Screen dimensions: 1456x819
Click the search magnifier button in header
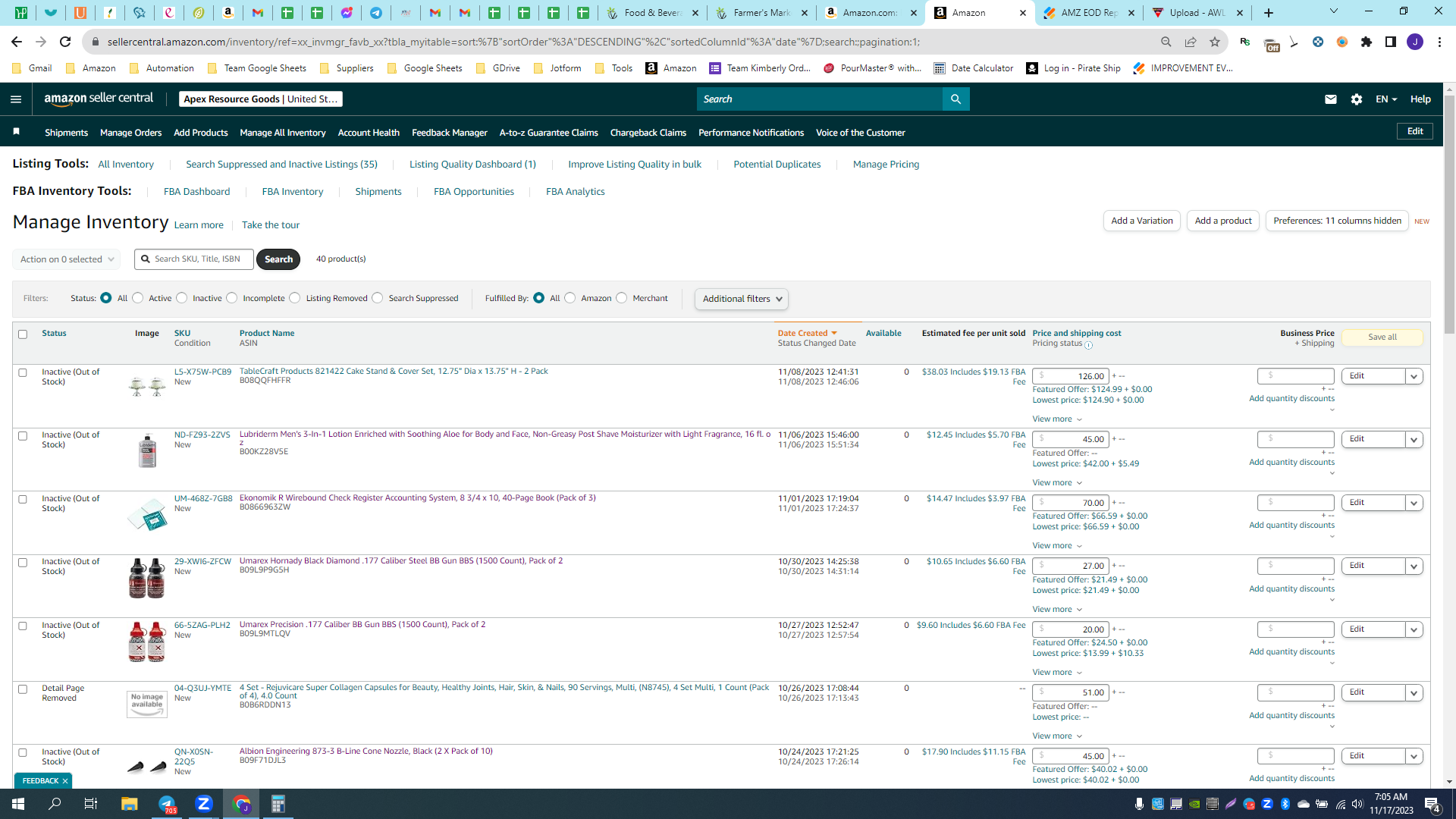click(x=955, y=99)
